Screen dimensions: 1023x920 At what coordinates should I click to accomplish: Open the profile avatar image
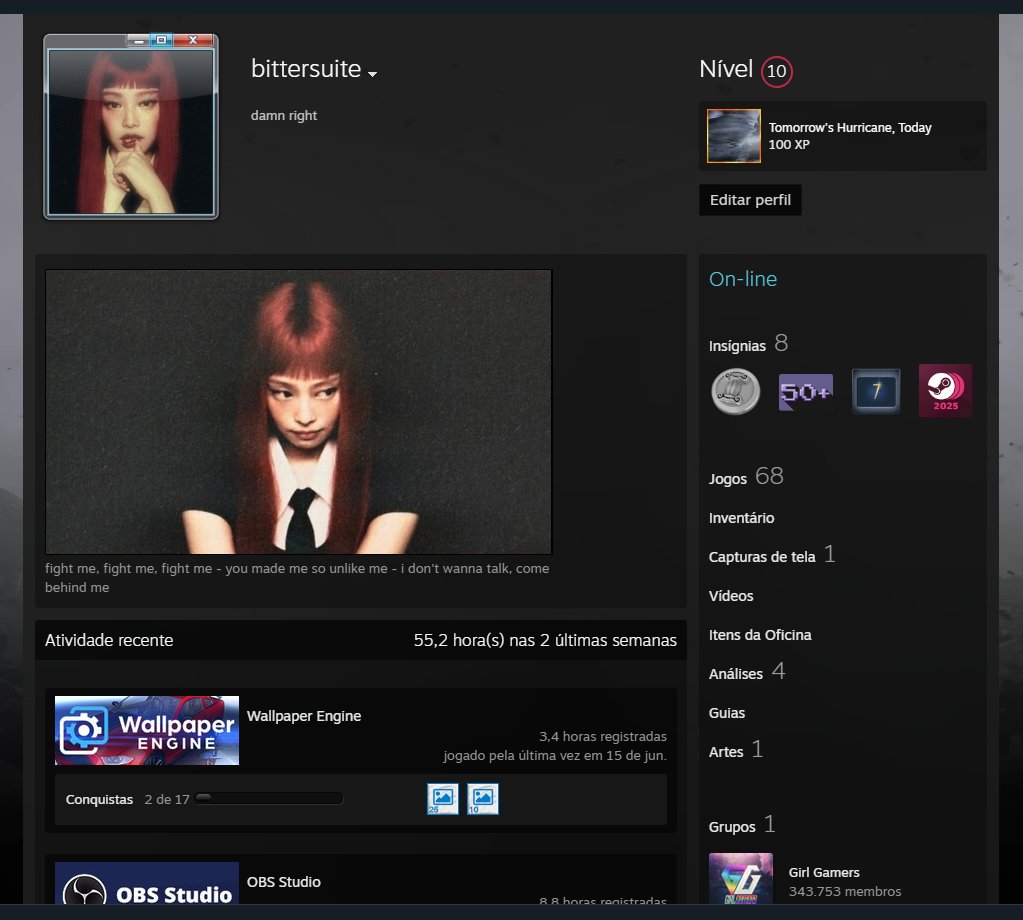coord(131,131)
